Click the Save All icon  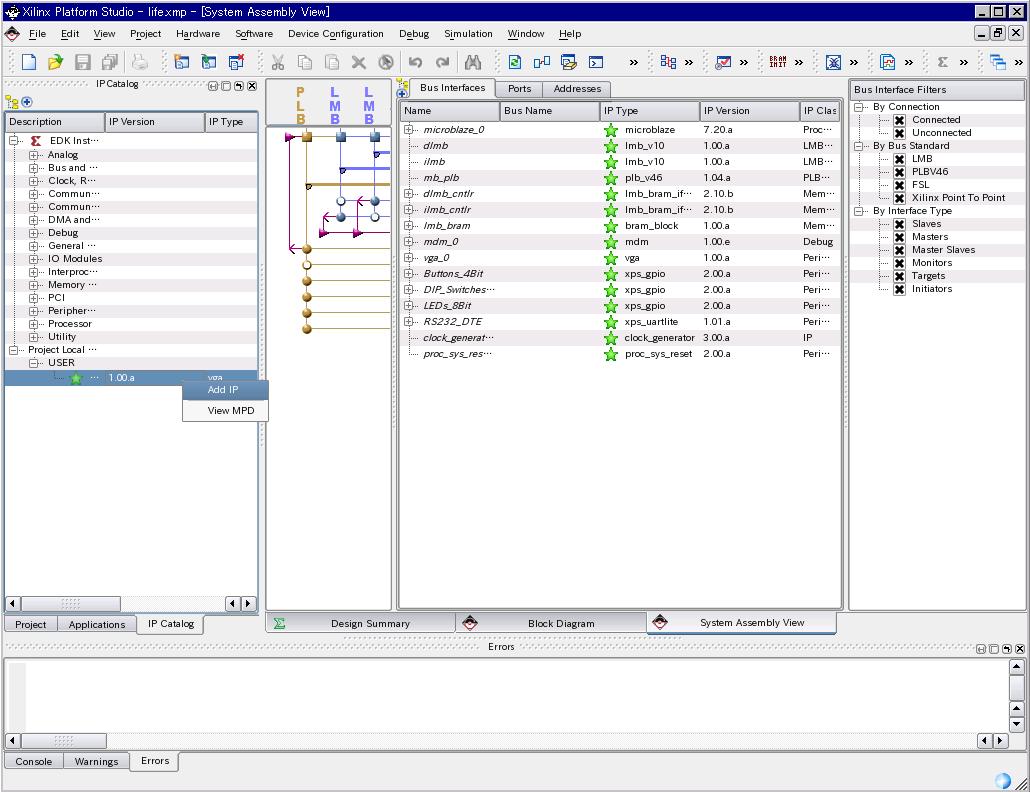pos(110,62)
